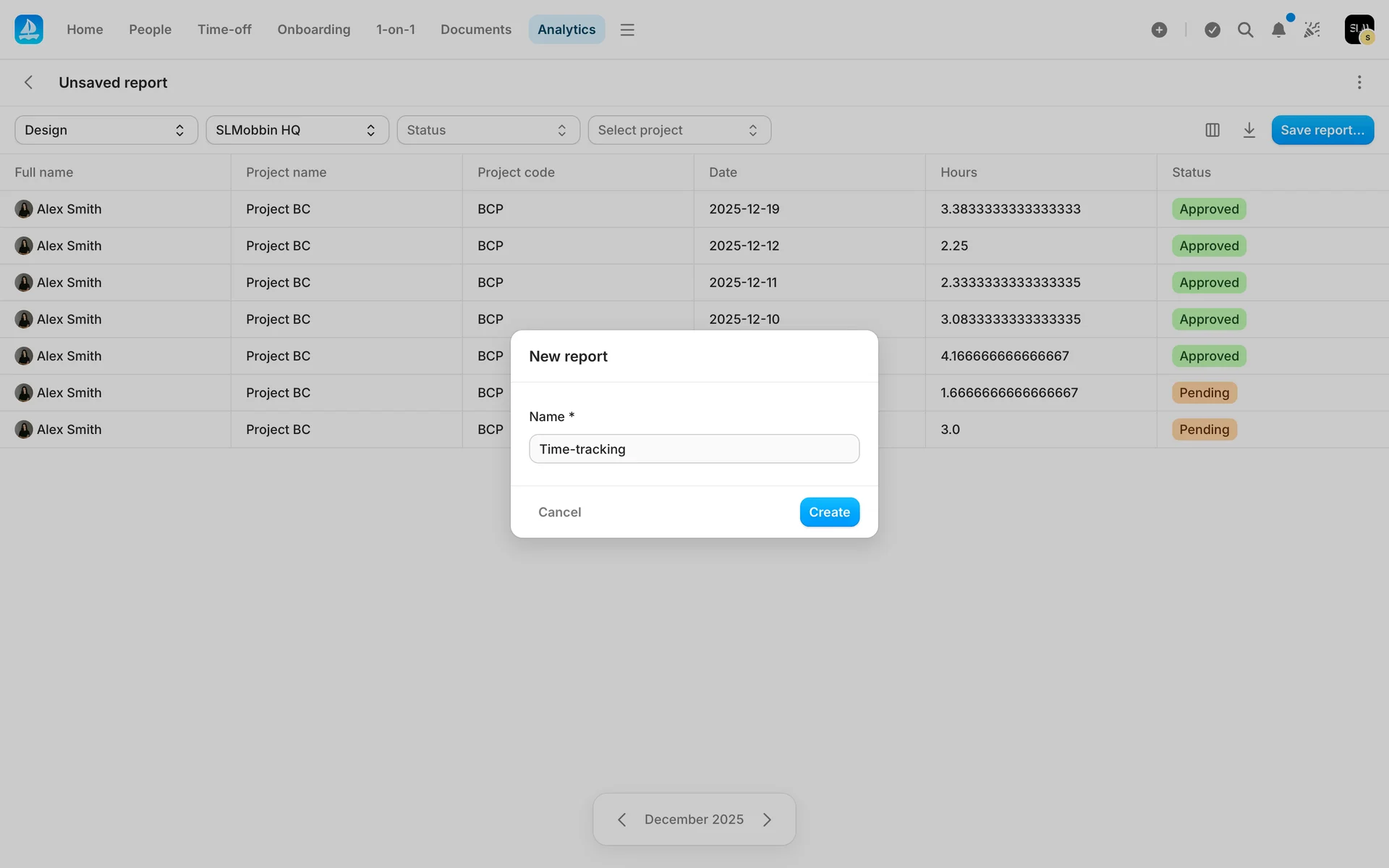
Task: Go back with the left chevron
Action: pyautogui.click(x=29, y=82)
